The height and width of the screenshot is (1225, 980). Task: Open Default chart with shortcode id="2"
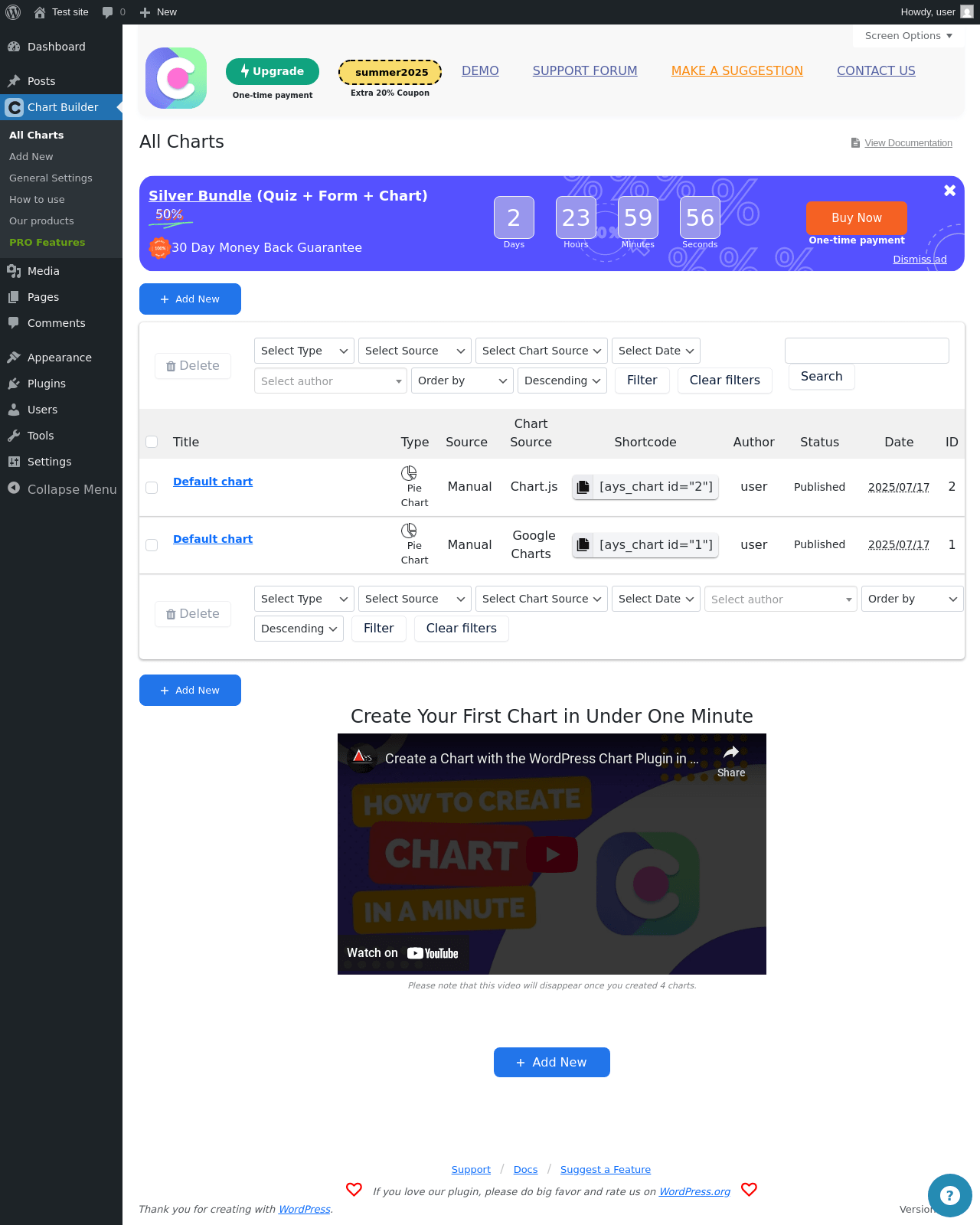pyautogui.click(x=213, y=482)
